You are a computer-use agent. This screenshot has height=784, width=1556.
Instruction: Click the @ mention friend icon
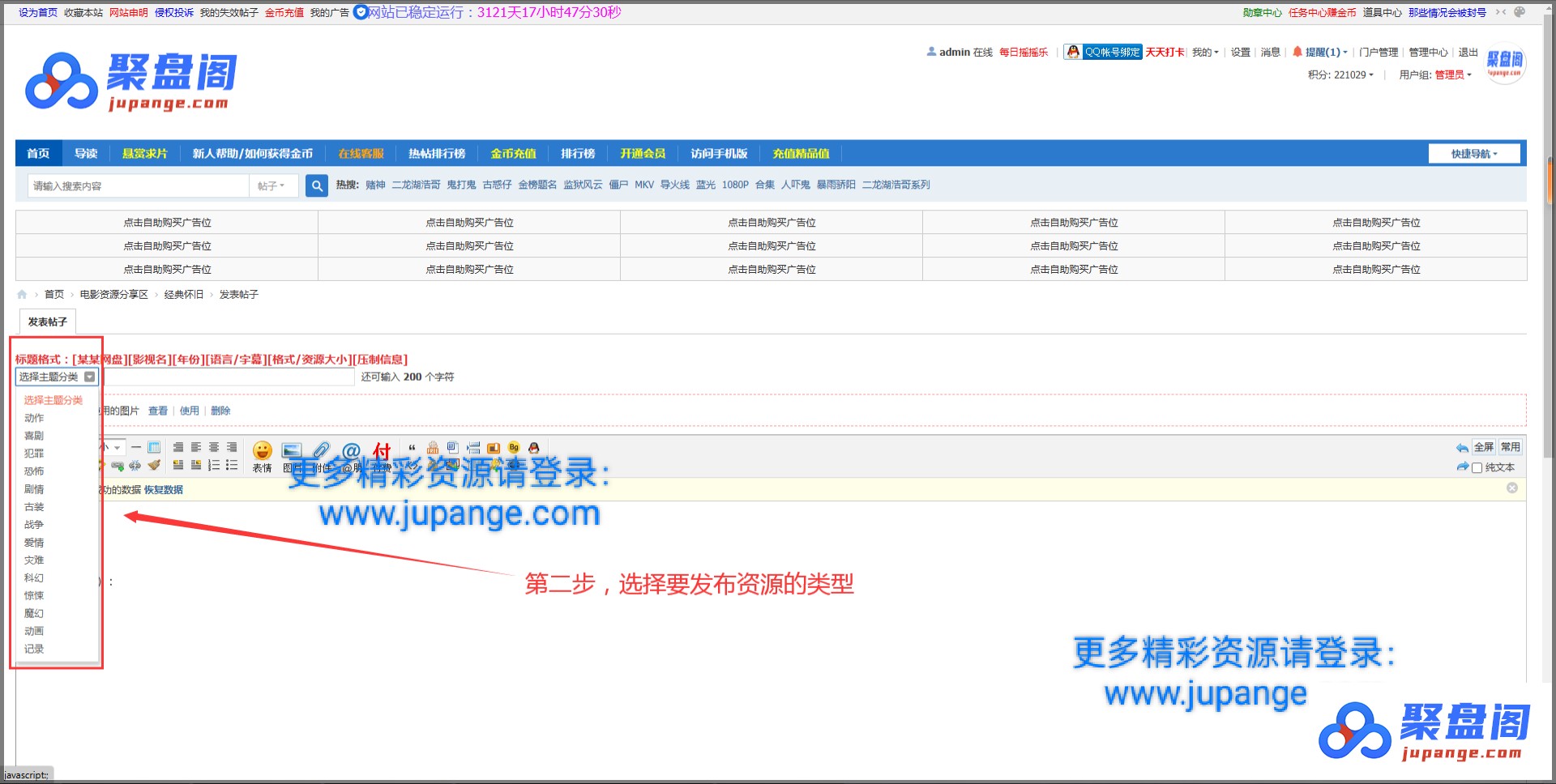(x=351, y=451)
